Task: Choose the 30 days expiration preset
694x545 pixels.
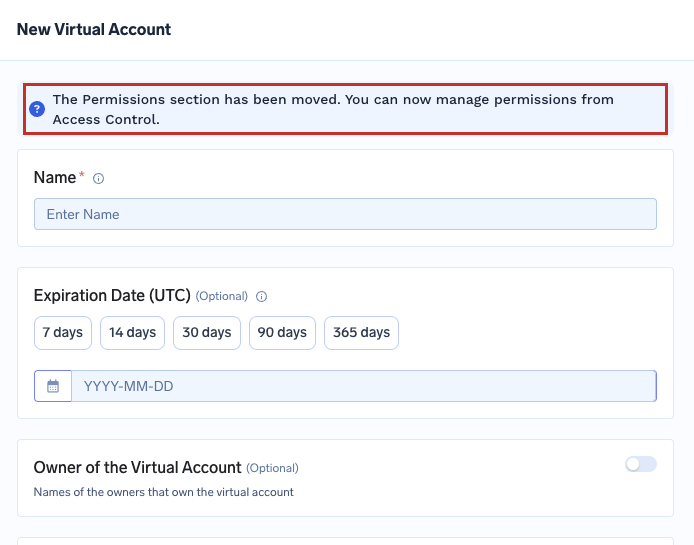Action: click(207, 332)
